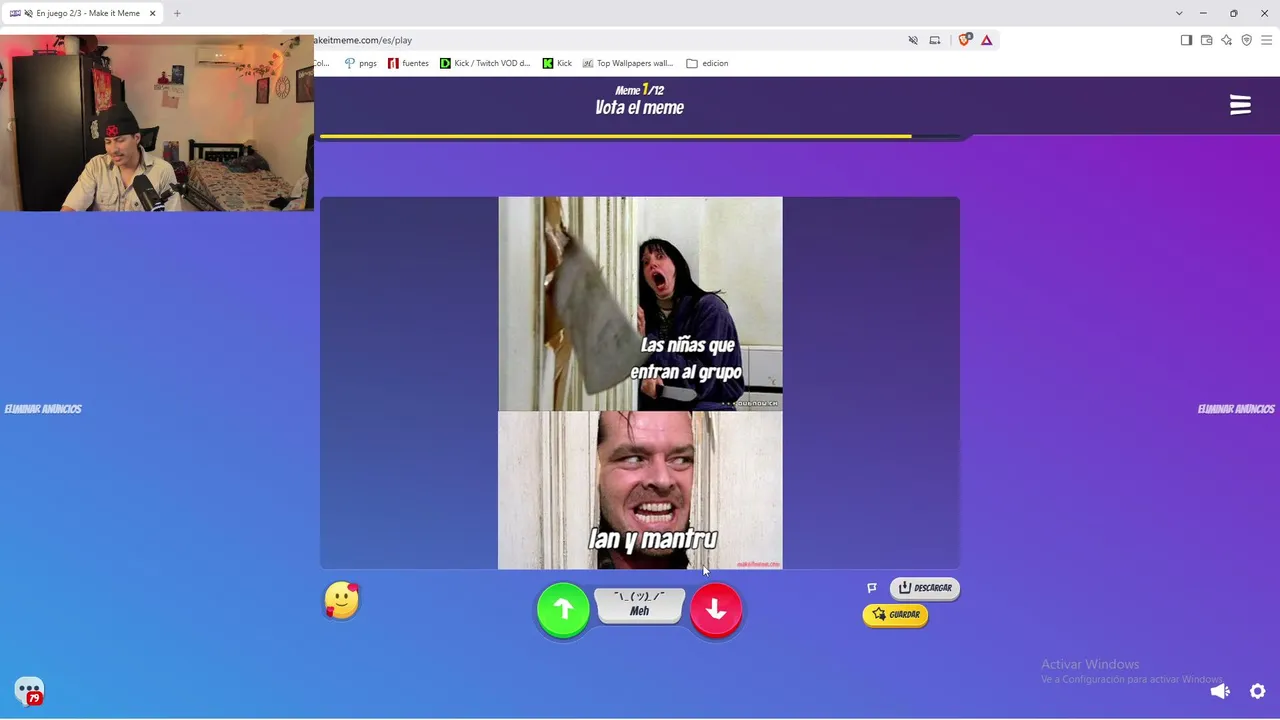The height and width of the screenshot is (720, 1280).
Task: Click the cast-screen icon in address bar
Action: pos(935,40)
